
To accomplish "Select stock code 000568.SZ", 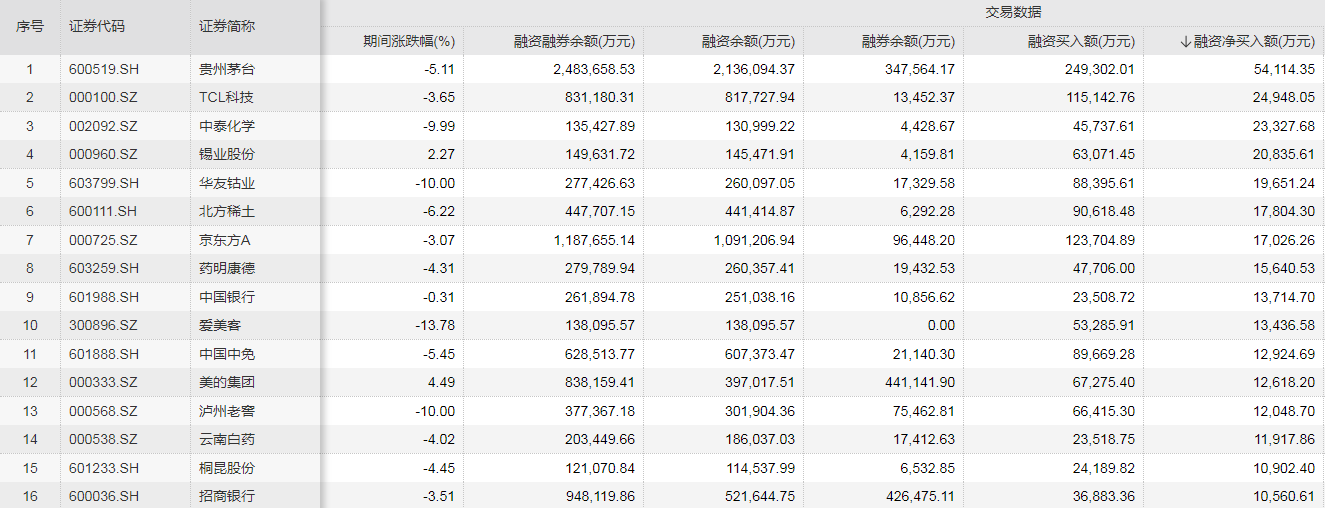I will pyautogui.click(x=103, y=411).
